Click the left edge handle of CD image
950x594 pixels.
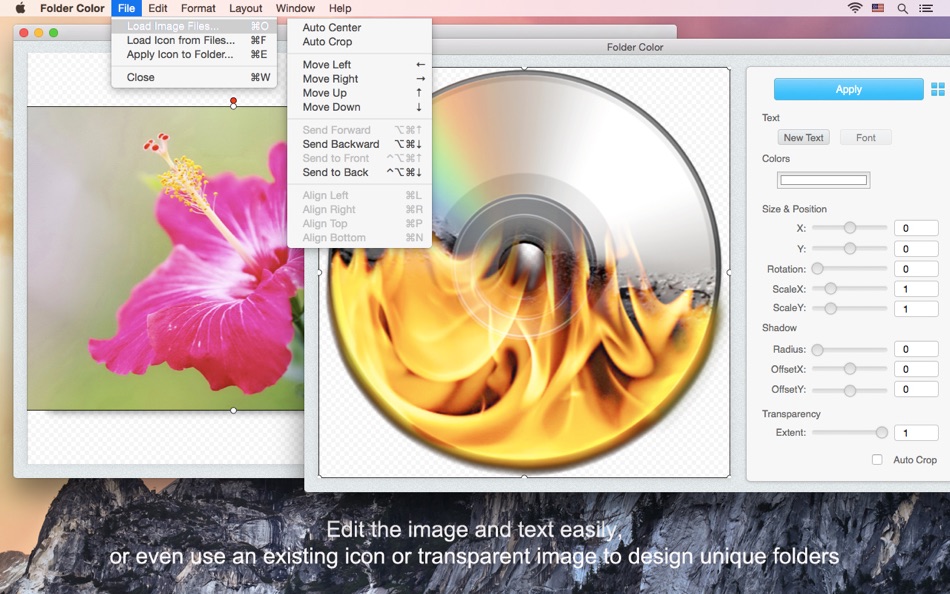coord(320,272)
